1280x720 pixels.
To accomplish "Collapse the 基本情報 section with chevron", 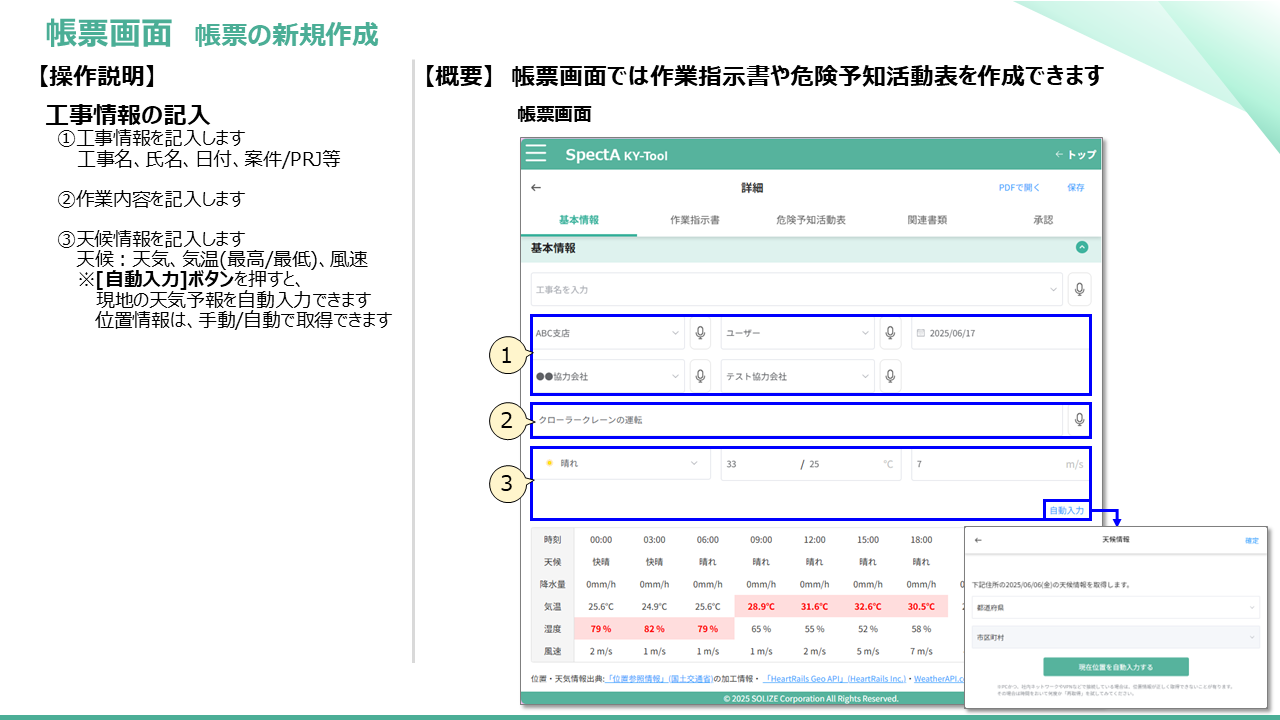I will (x=1081, y=247).
